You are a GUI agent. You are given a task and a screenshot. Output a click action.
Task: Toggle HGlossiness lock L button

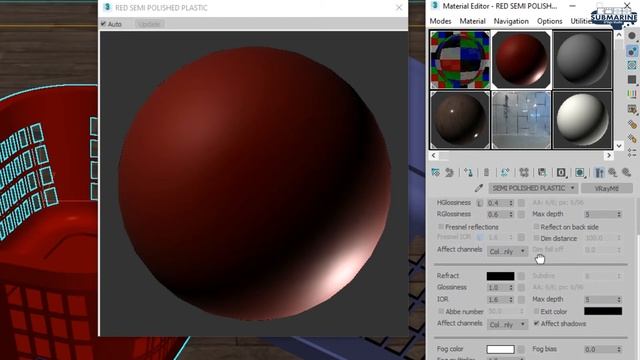pos(480,203)
